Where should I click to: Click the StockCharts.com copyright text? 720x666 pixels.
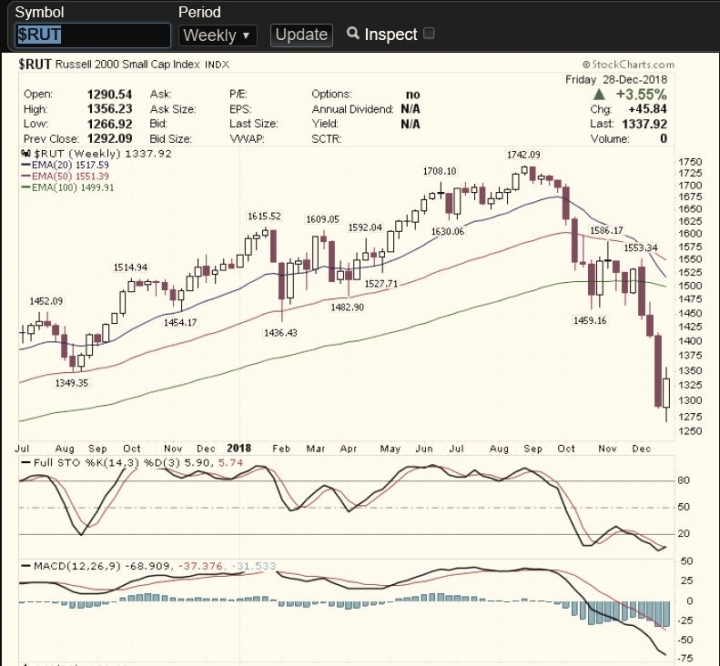[x=628, y=64]
